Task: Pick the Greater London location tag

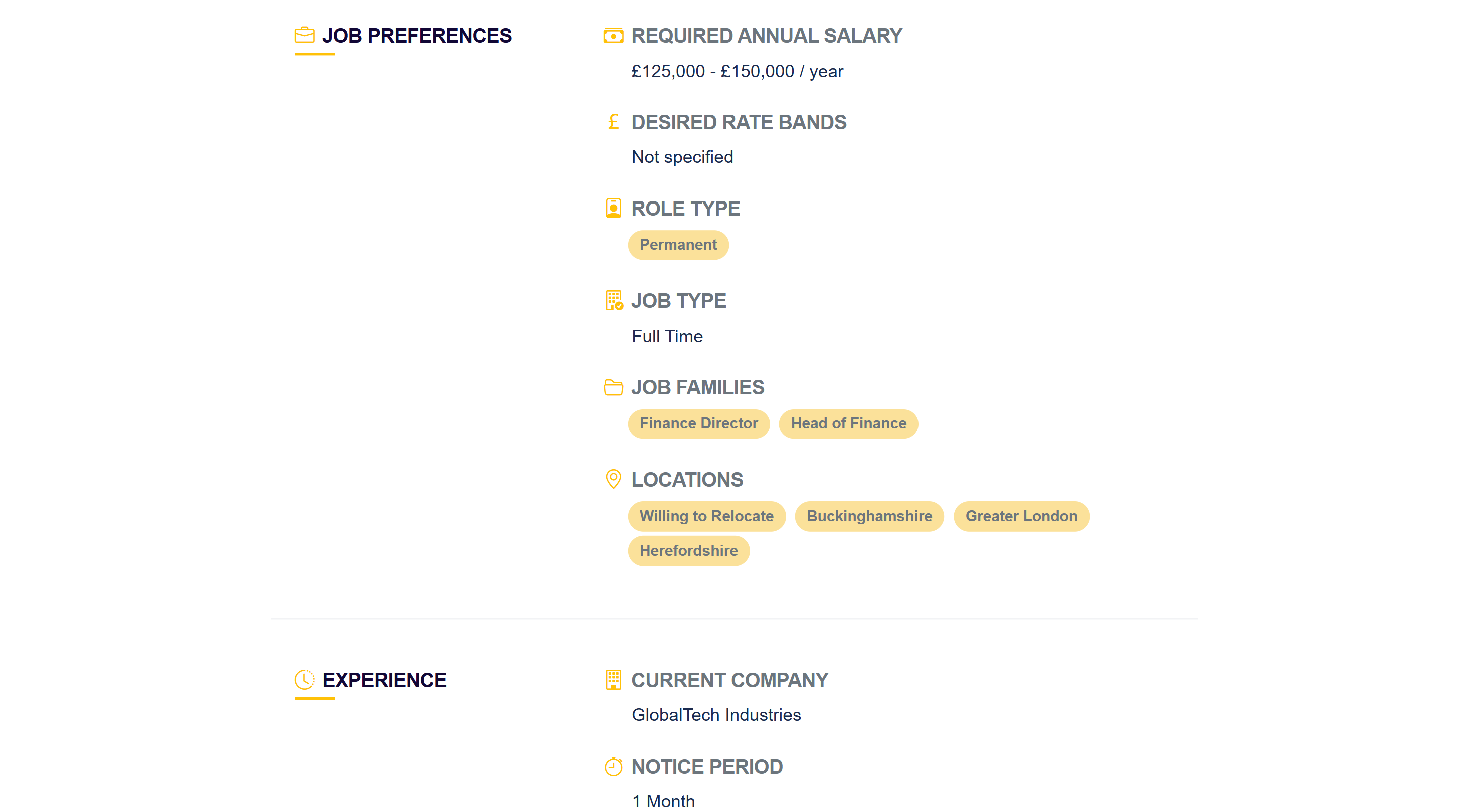Action: tap(1021, 516)
